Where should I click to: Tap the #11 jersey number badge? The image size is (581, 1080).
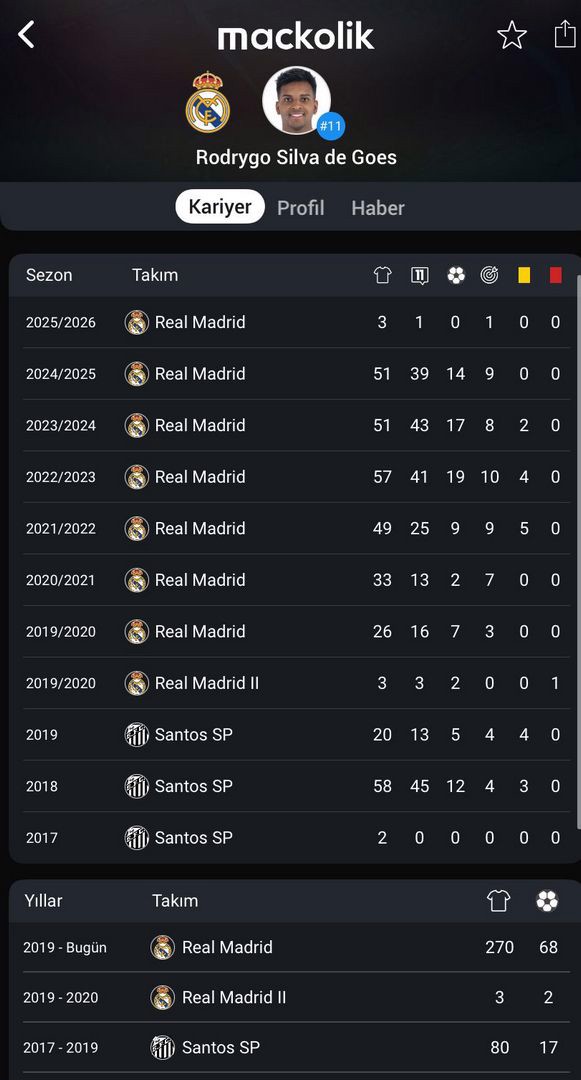pyautogui.click(x=330, y=126)
